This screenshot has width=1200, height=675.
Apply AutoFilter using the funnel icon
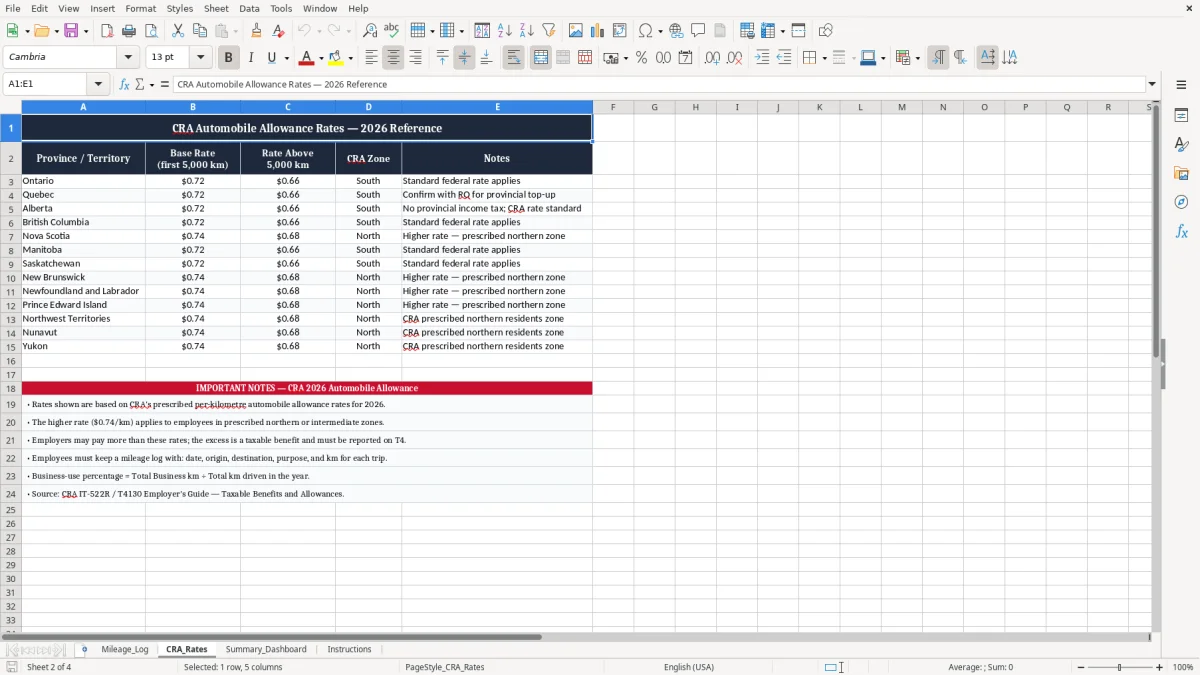coord(548,31)
